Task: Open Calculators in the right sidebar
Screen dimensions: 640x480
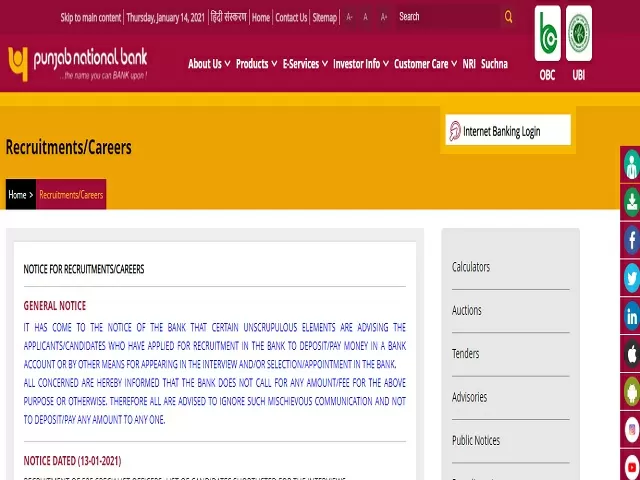Action: (471, 267)
